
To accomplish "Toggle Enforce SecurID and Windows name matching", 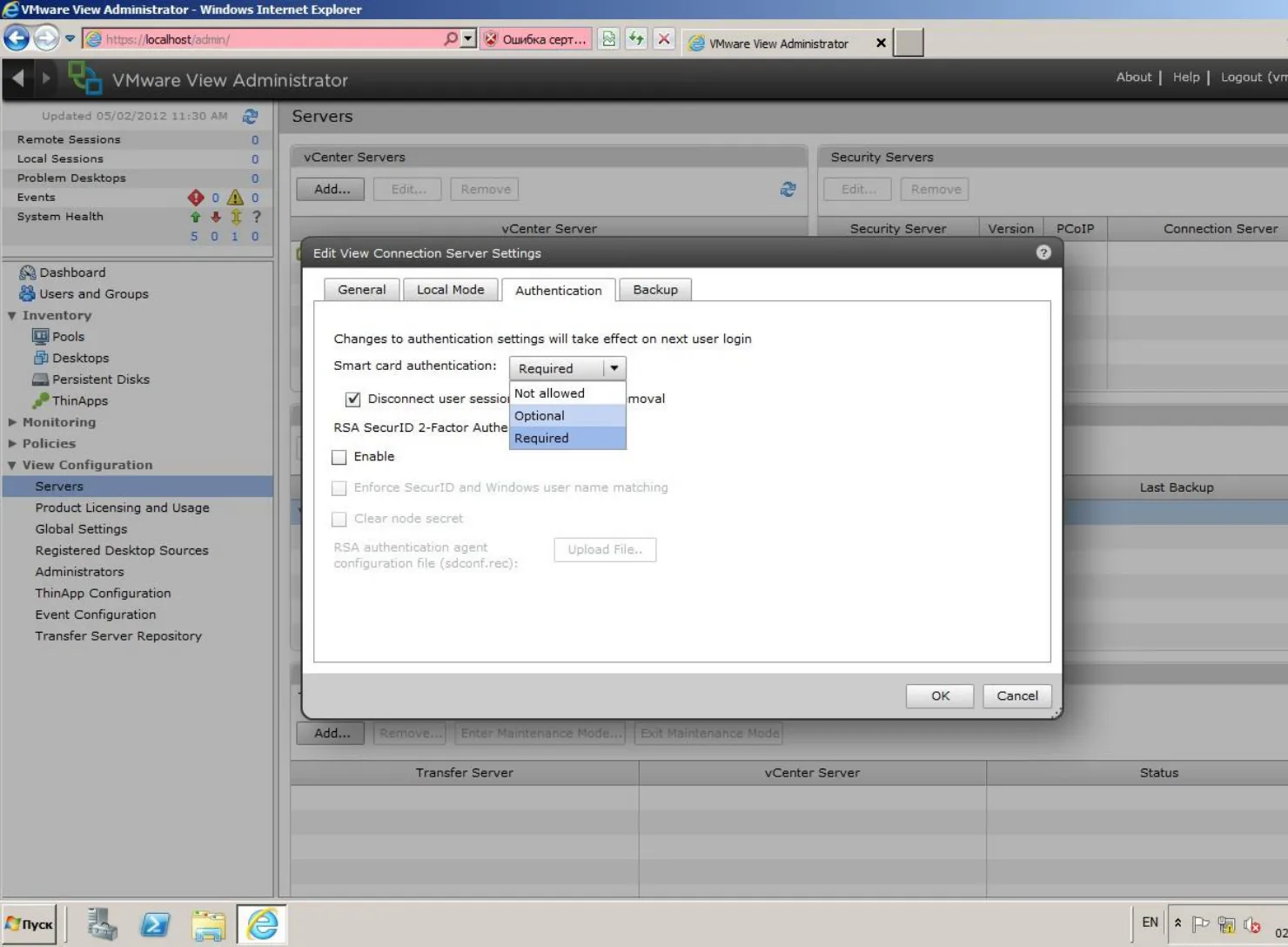I will click(339, 488).
